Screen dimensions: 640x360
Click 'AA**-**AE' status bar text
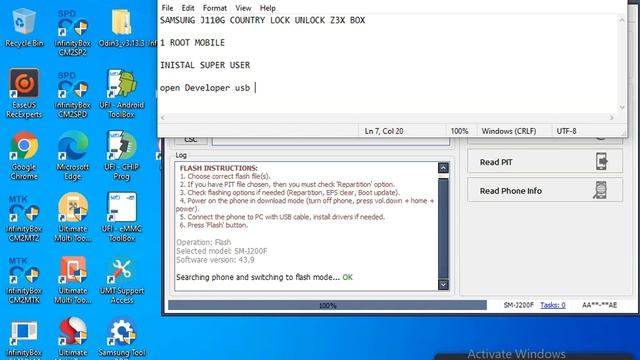(599, 305)
